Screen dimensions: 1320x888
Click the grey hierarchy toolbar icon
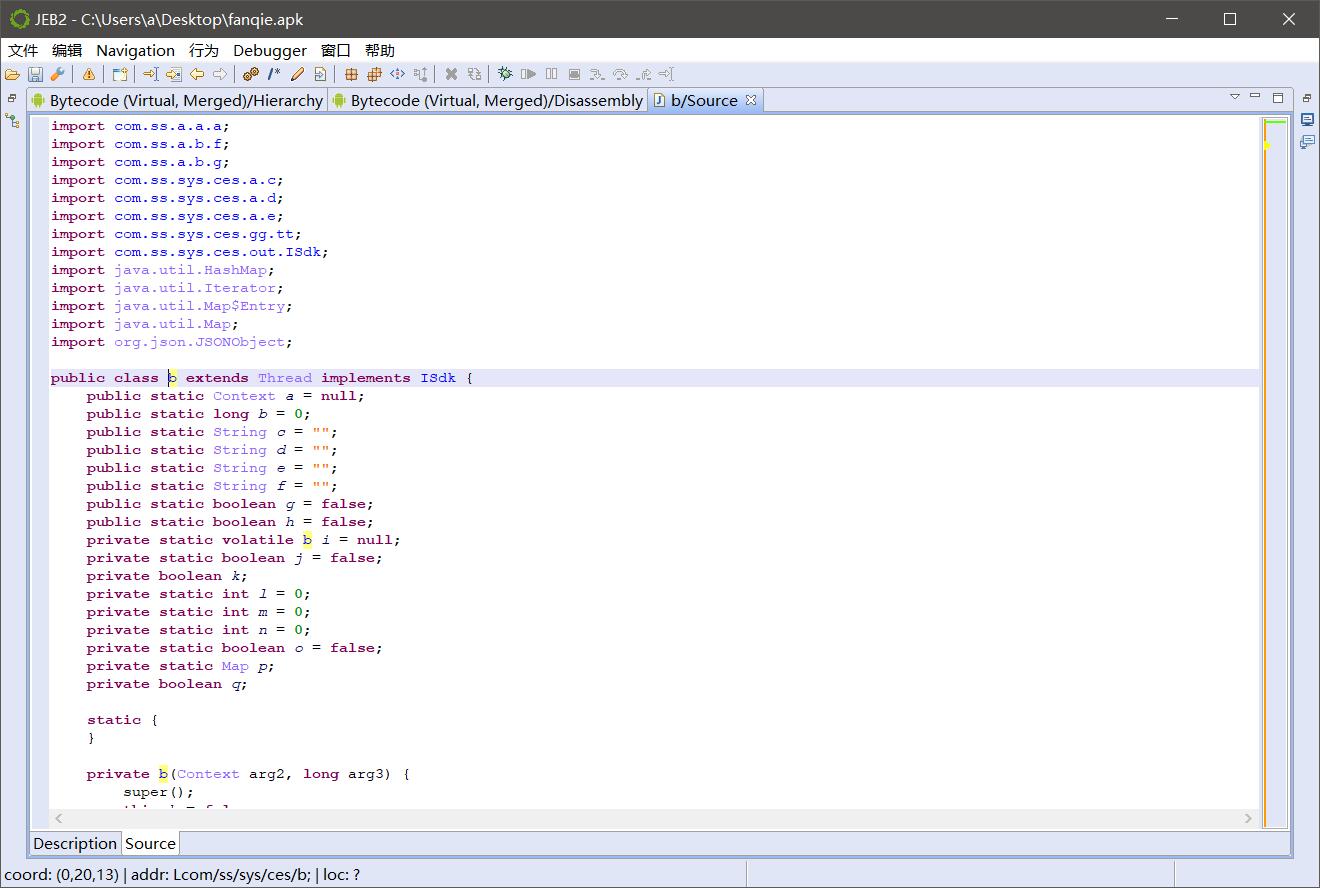[420, 74]
